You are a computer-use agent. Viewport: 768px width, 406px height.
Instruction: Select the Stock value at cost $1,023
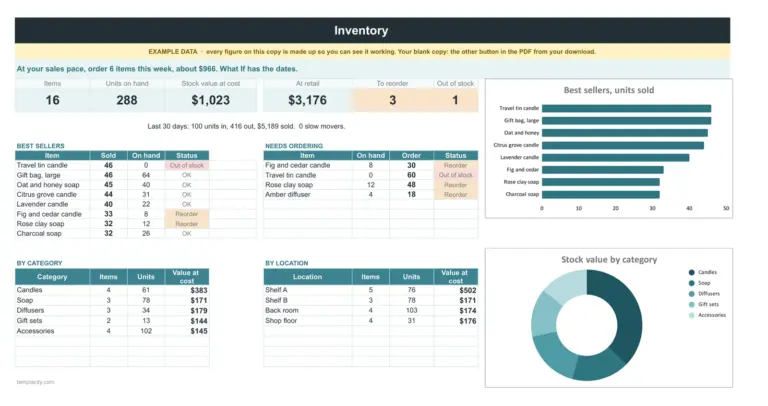point(211,100)
